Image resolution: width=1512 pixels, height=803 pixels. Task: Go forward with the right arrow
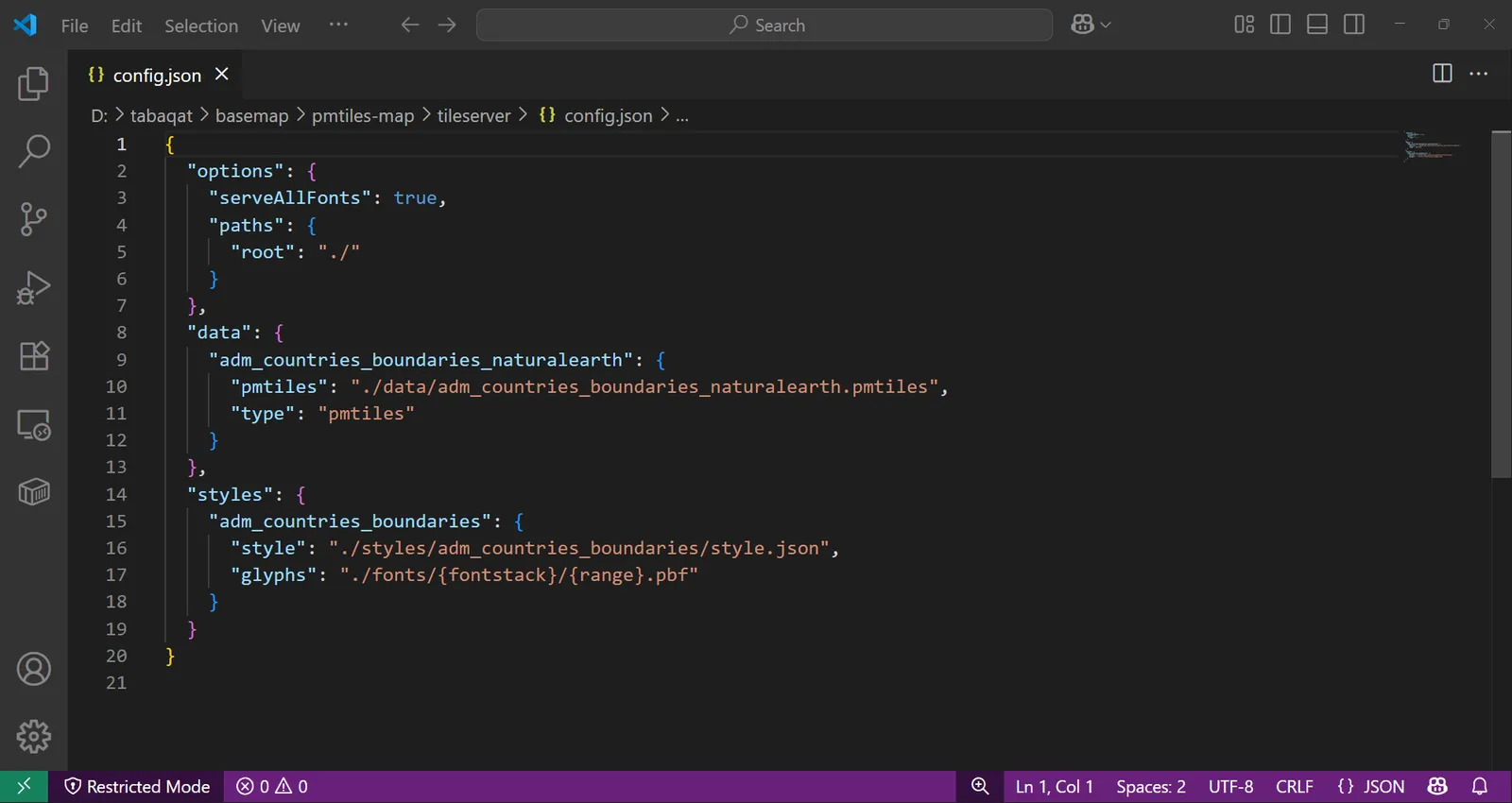447,25
